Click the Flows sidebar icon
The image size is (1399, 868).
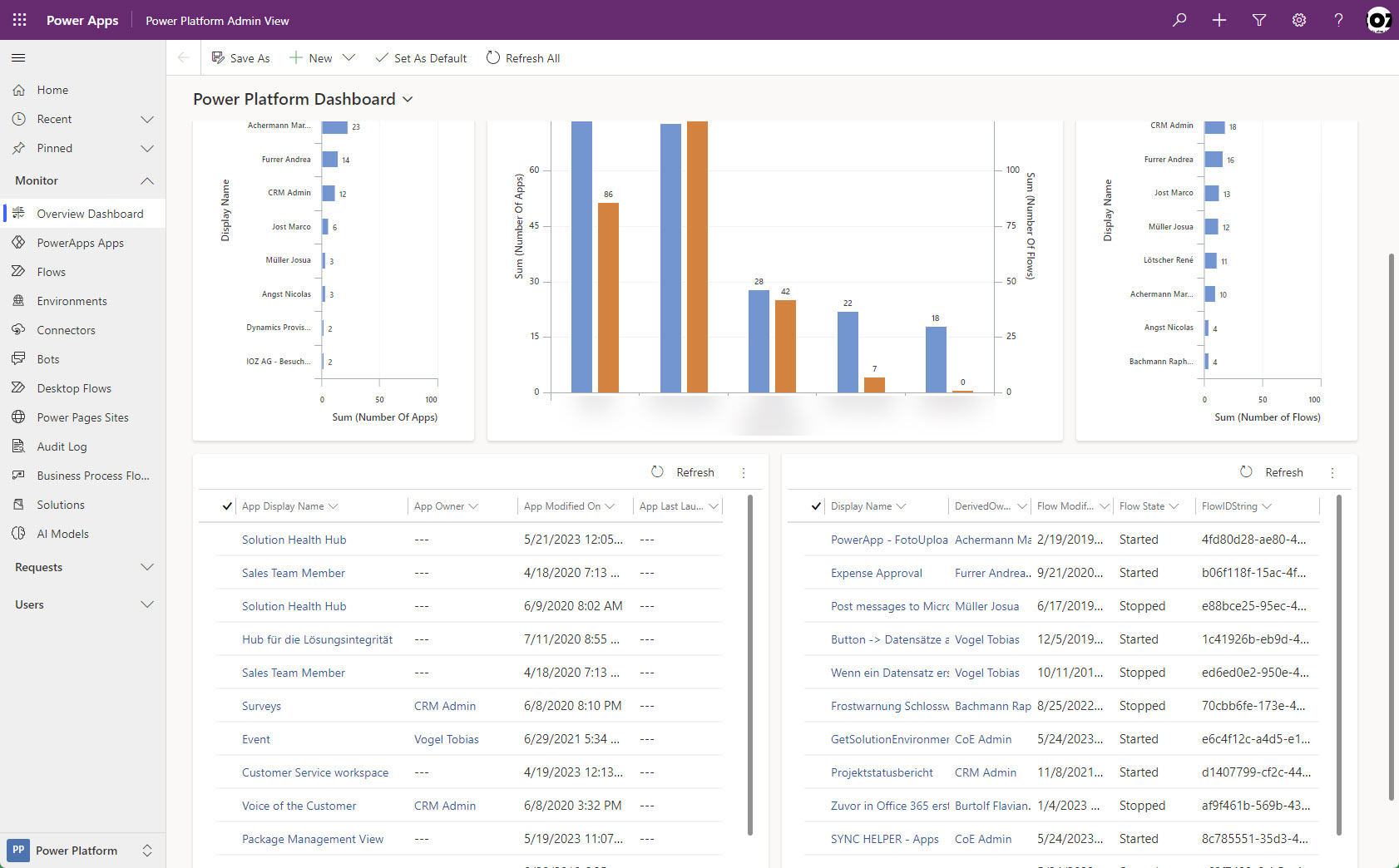coord(18,272)
